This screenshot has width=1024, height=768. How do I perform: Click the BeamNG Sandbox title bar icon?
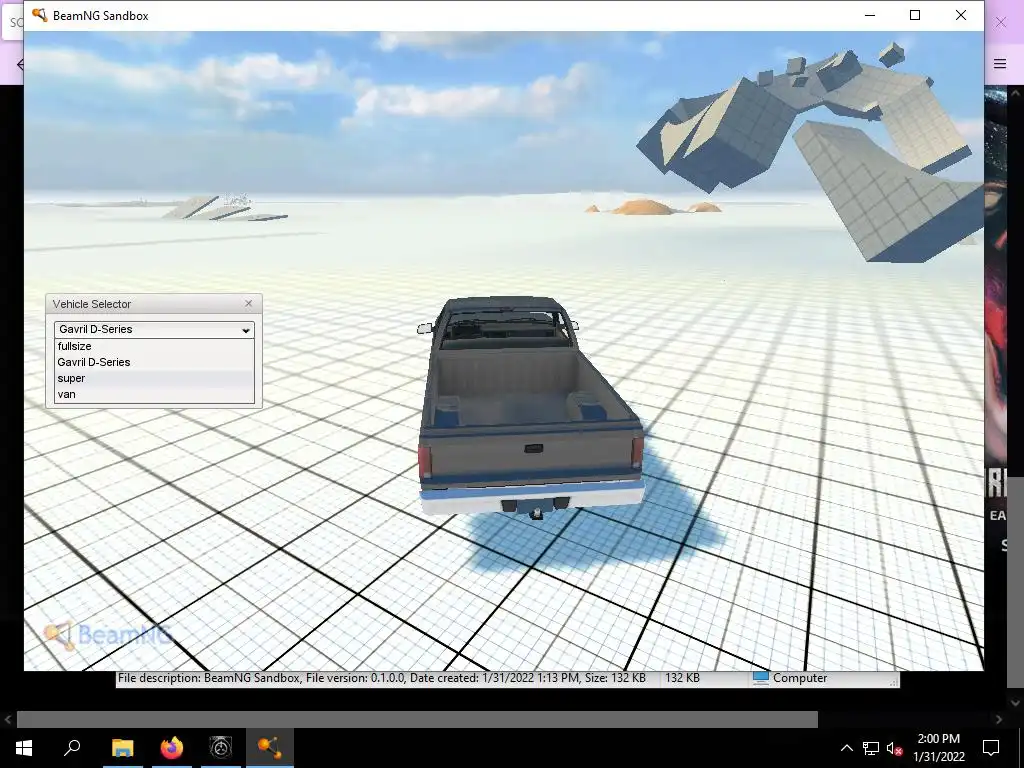(x=39, y=15)
